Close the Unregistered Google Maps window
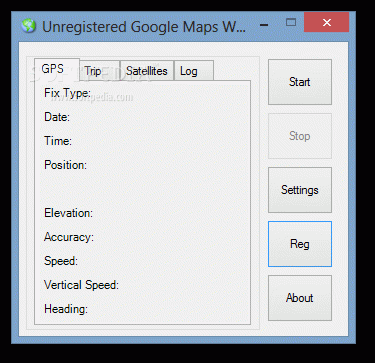 [327, 22]
